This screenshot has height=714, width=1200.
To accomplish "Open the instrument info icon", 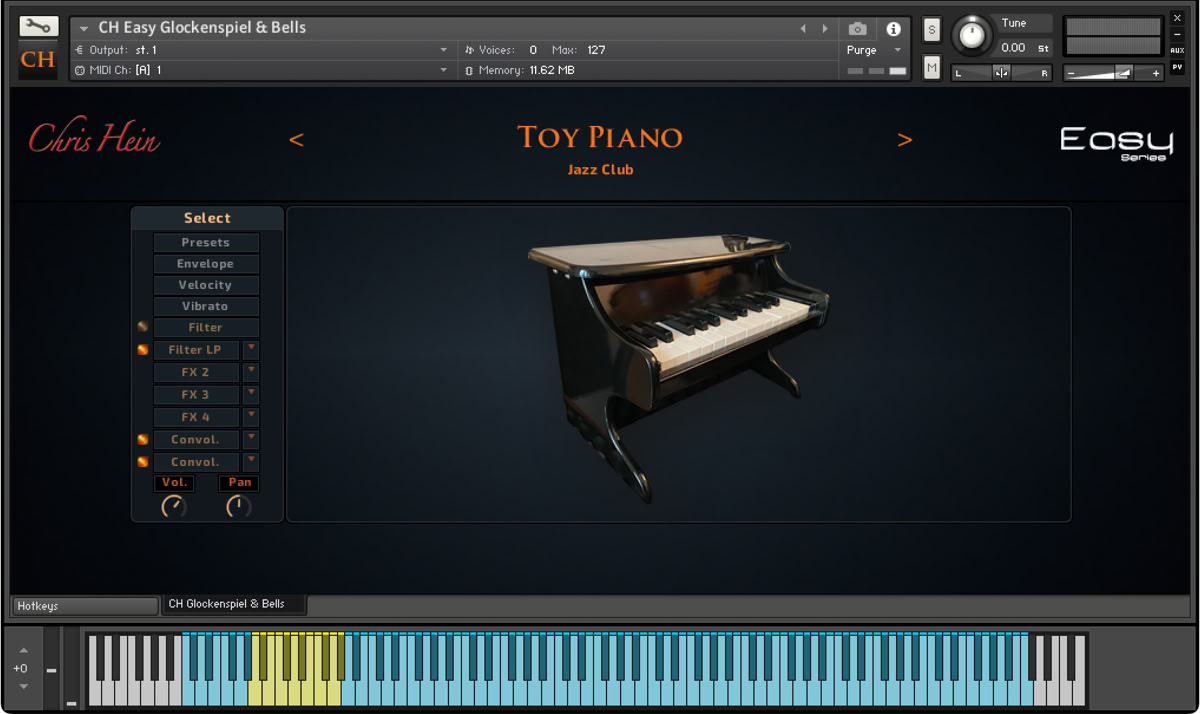I will tap(893, 29).
